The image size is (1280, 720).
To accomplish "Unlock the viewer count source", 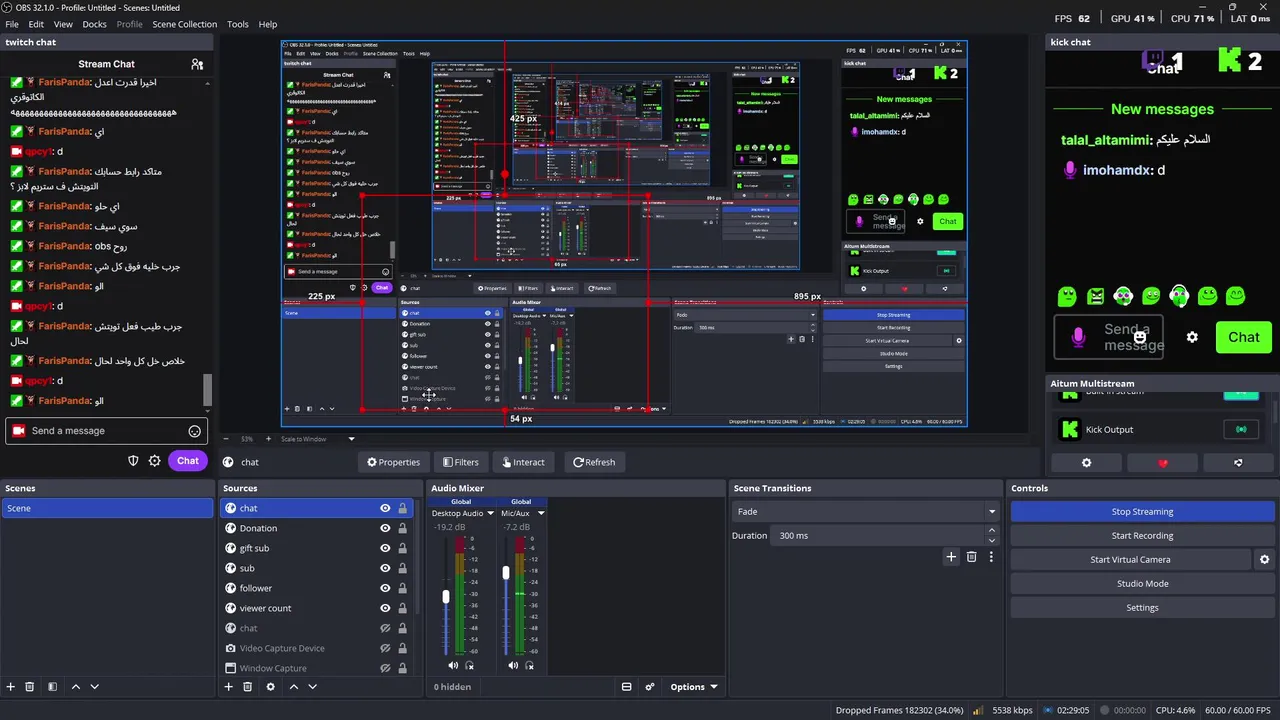I will pos(403,608).
